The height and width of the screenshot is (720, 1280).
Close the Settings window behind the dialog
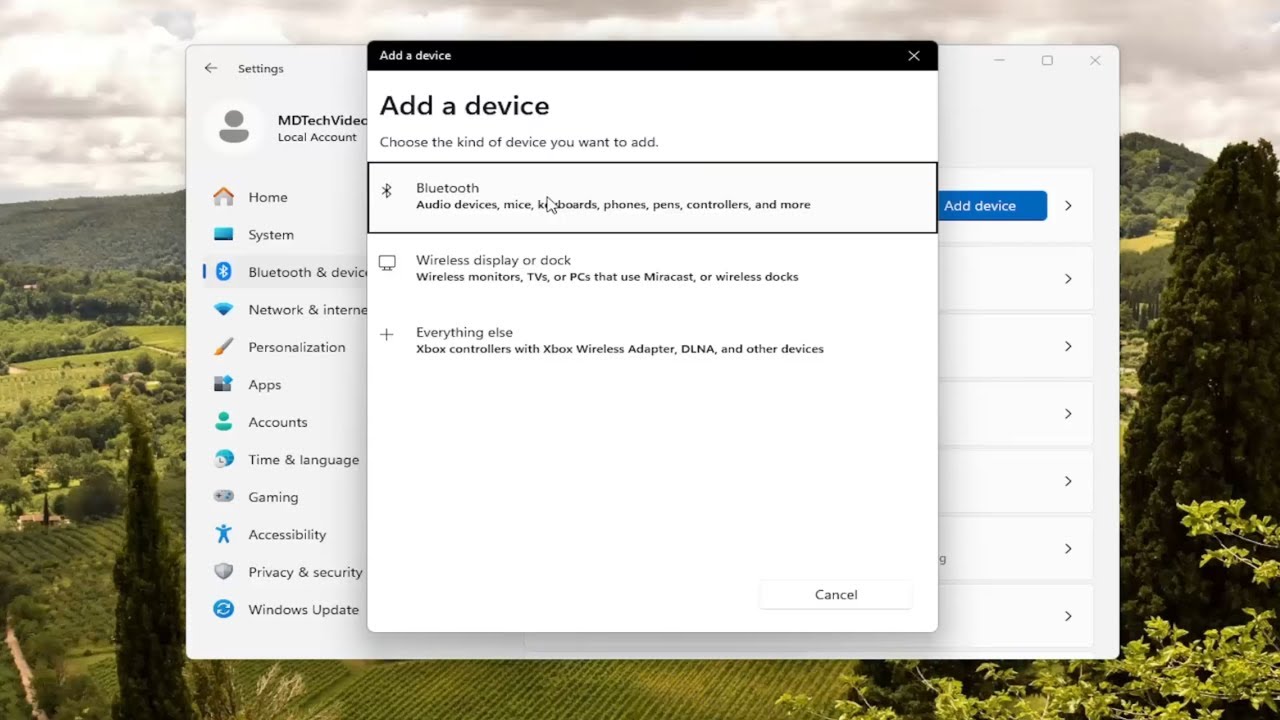click(1095, 60)
